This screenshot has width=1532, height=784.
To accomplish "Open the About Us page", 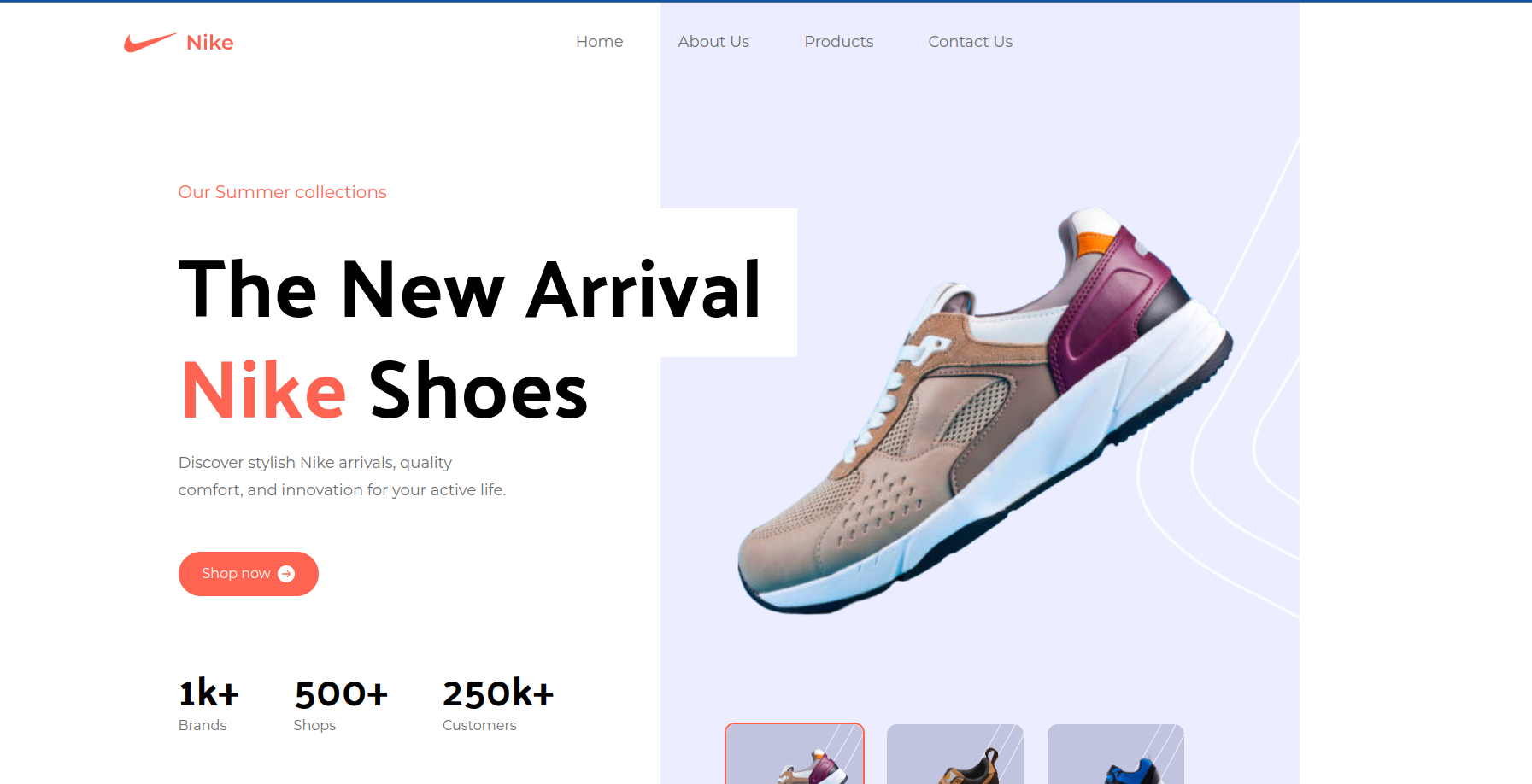I will (713, 42).
